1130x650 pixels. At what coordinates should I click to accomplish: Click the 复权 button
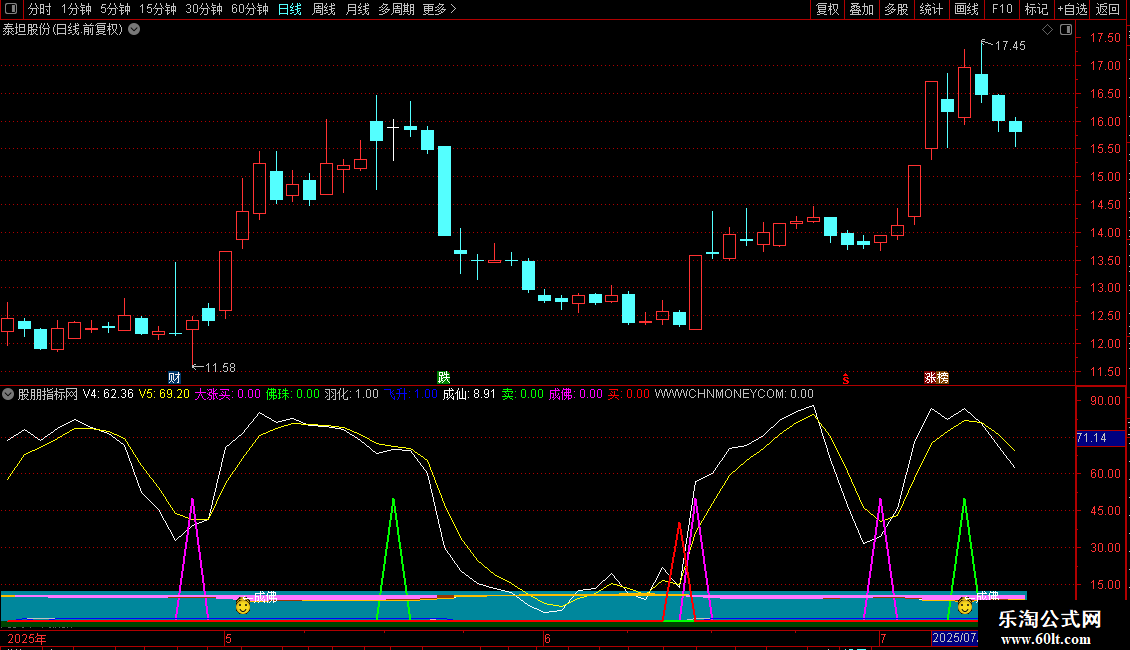(x=828, y=9)
